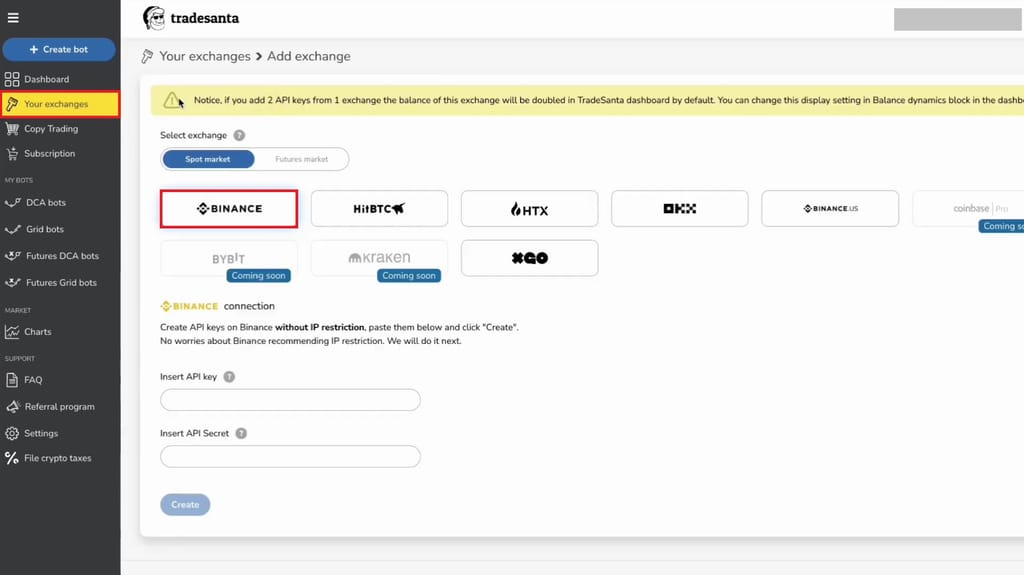Open the Dashboard grid icon
Image resolution: width=1024 pixels, height=575 pixels.
tap(12, 79)
